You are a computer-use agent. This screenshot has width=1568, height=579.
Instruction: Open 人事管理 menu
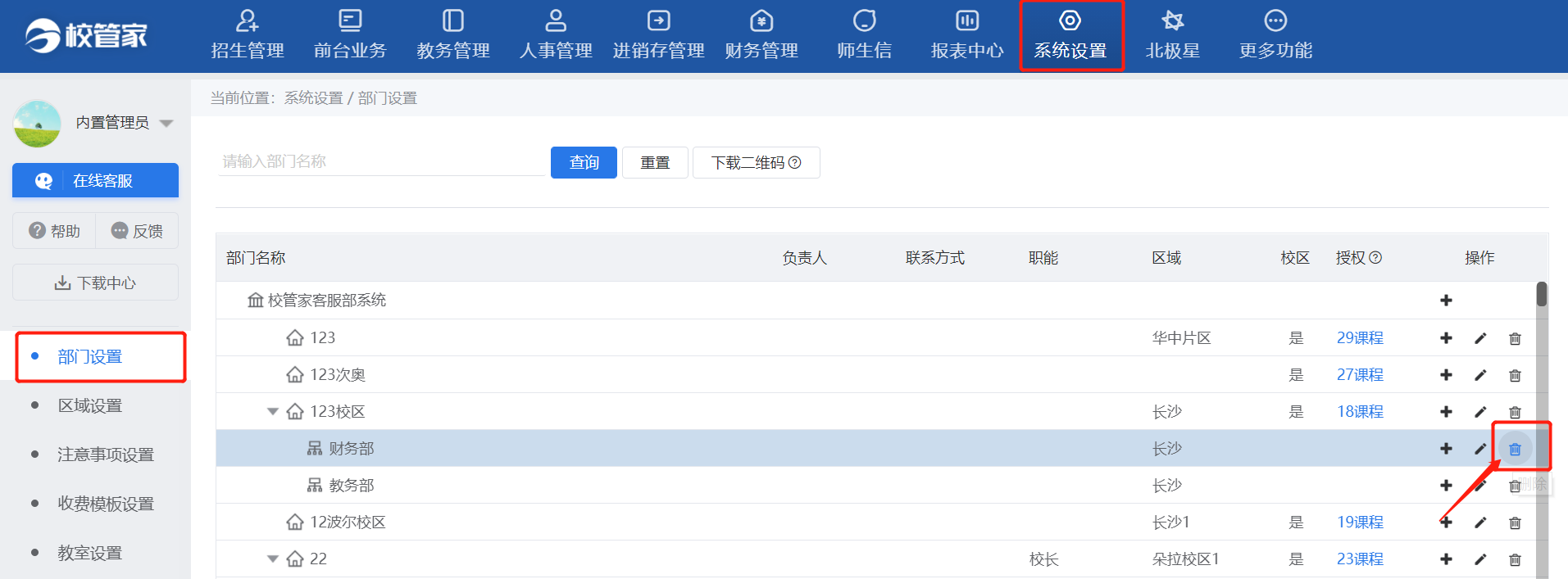(x=556, y=36)
